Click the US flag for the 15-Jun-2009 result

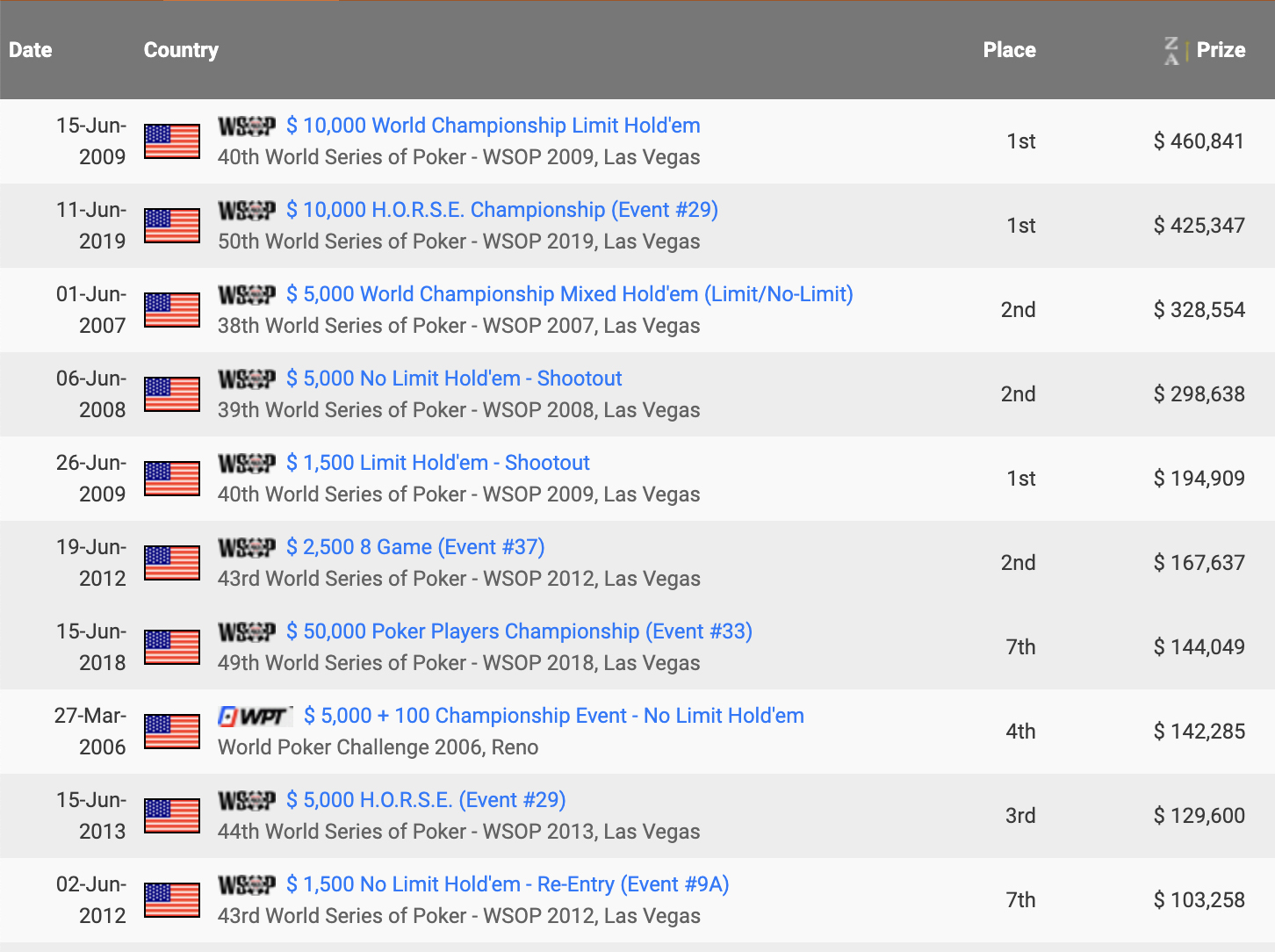pyautogui.click(x=172, y=141)
